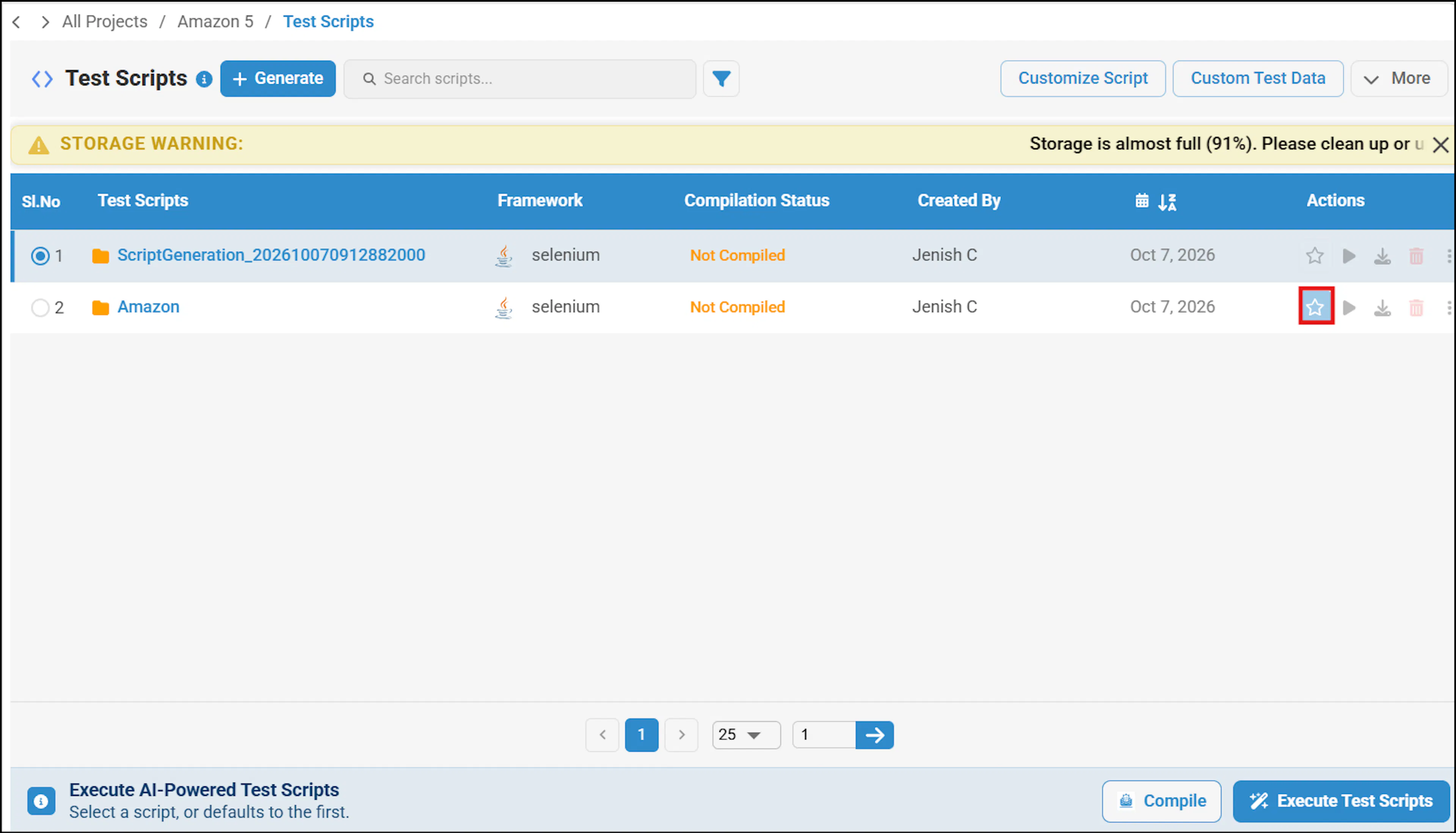This screenshot has height=833, width=1456.
Task: Open Custom Test Data
Action: point(1257,78)
